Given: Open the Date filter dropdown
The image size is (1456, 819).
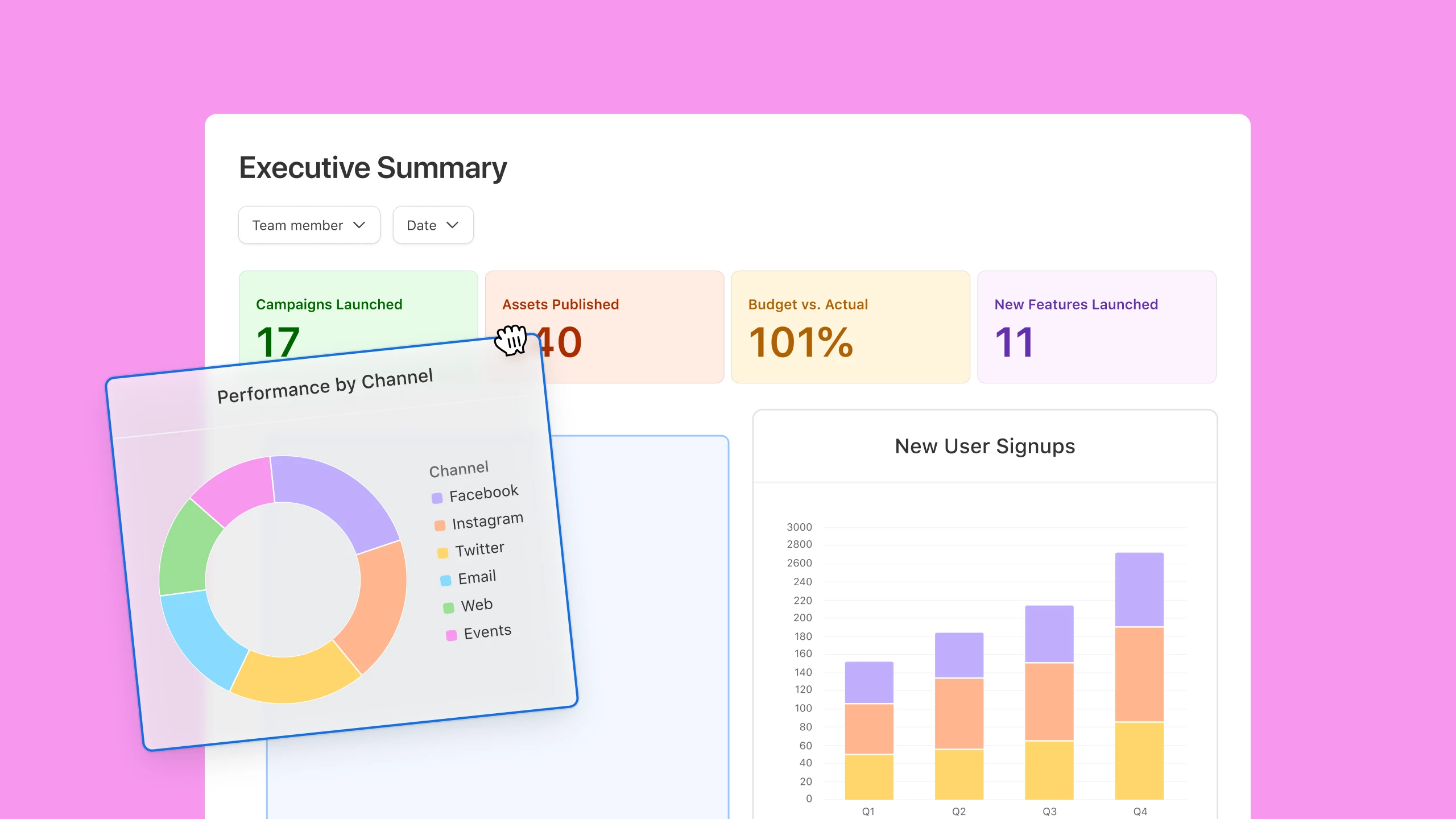Looking at the screenshot, I should tap(433, 225).
